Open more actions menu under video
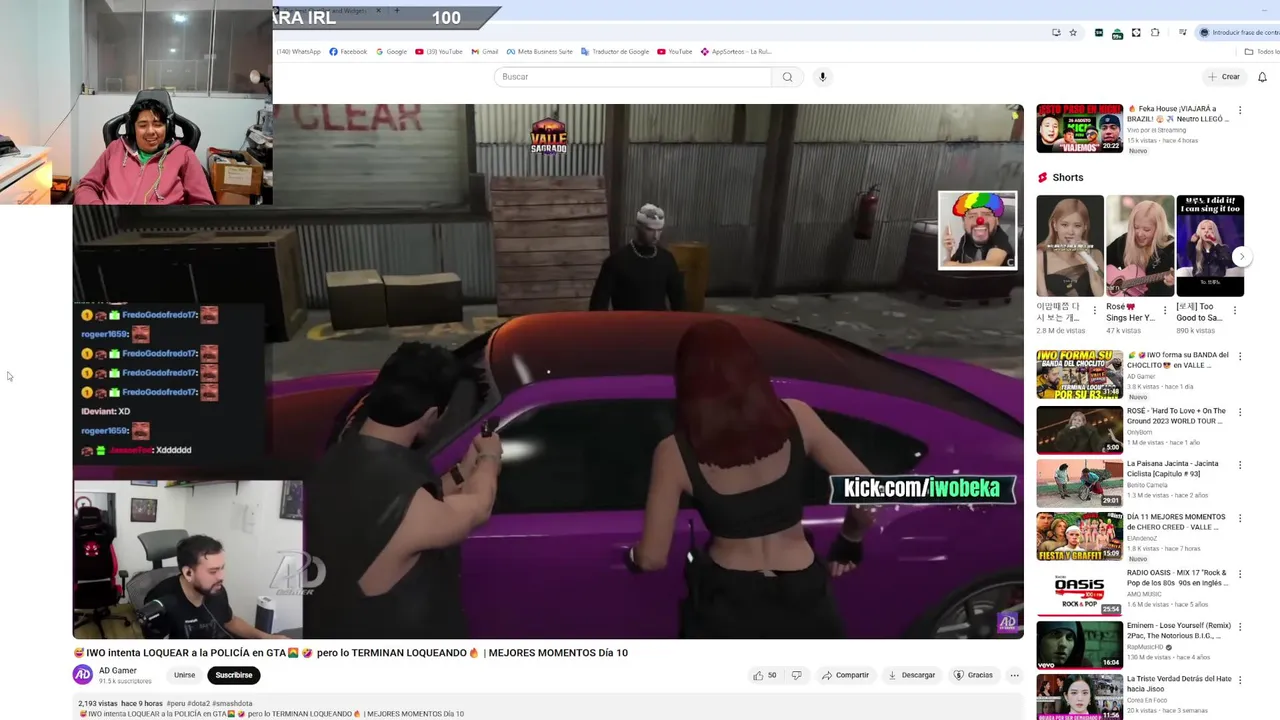1280x720 pixels. [x=1014, y=675]
